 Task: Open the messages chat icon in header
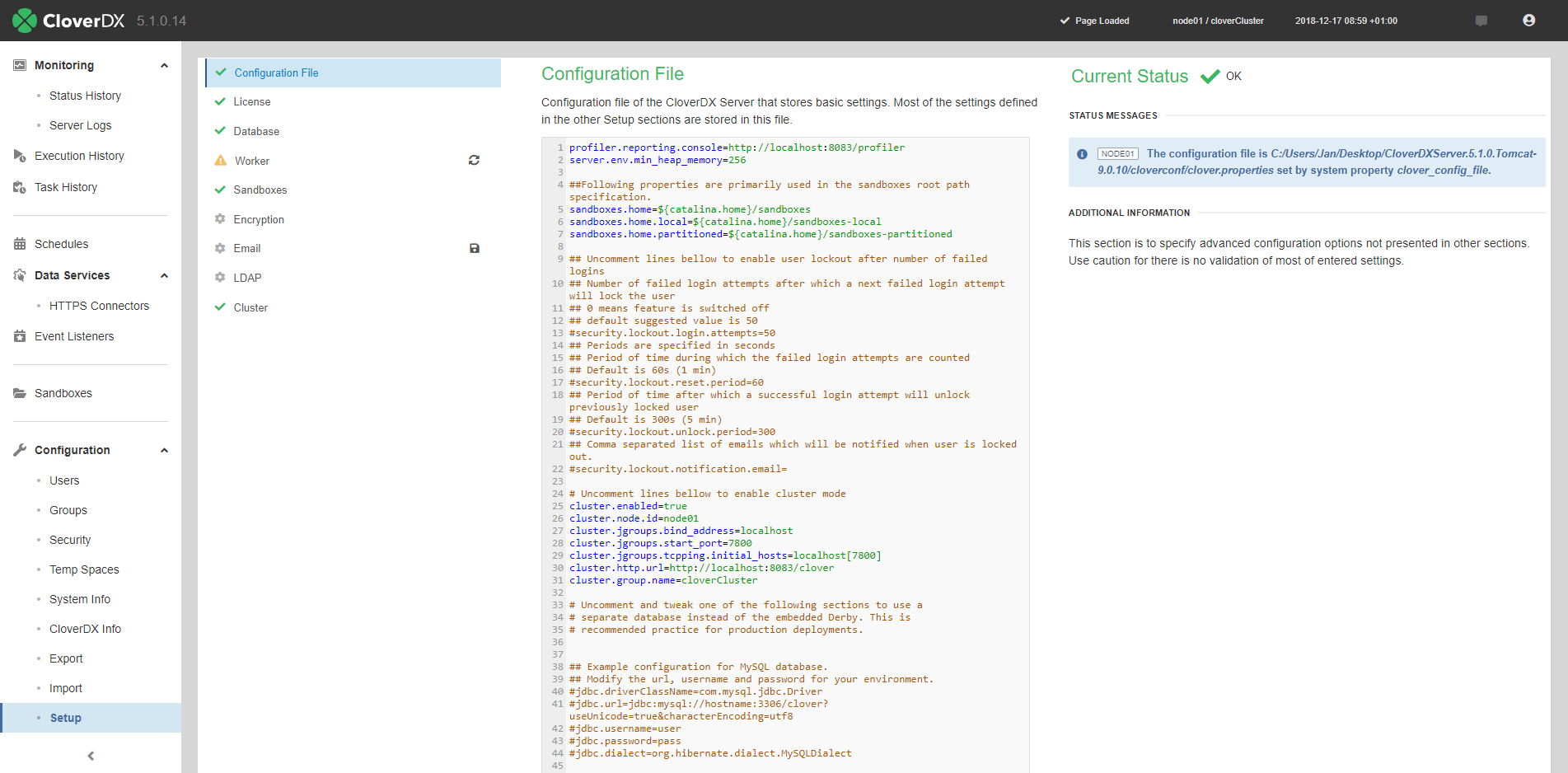1481,21
